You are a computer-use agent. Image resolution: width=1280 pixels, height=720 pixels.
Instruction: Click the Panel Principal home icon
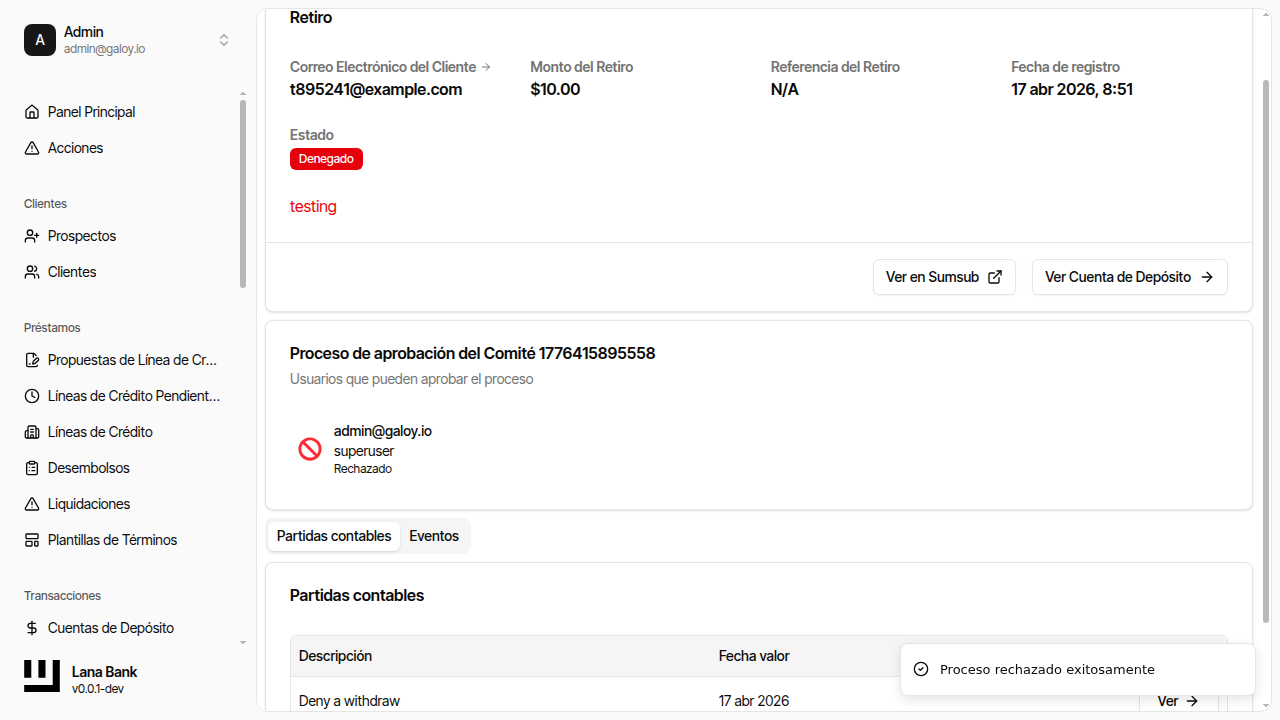click(x=32, y=112)
